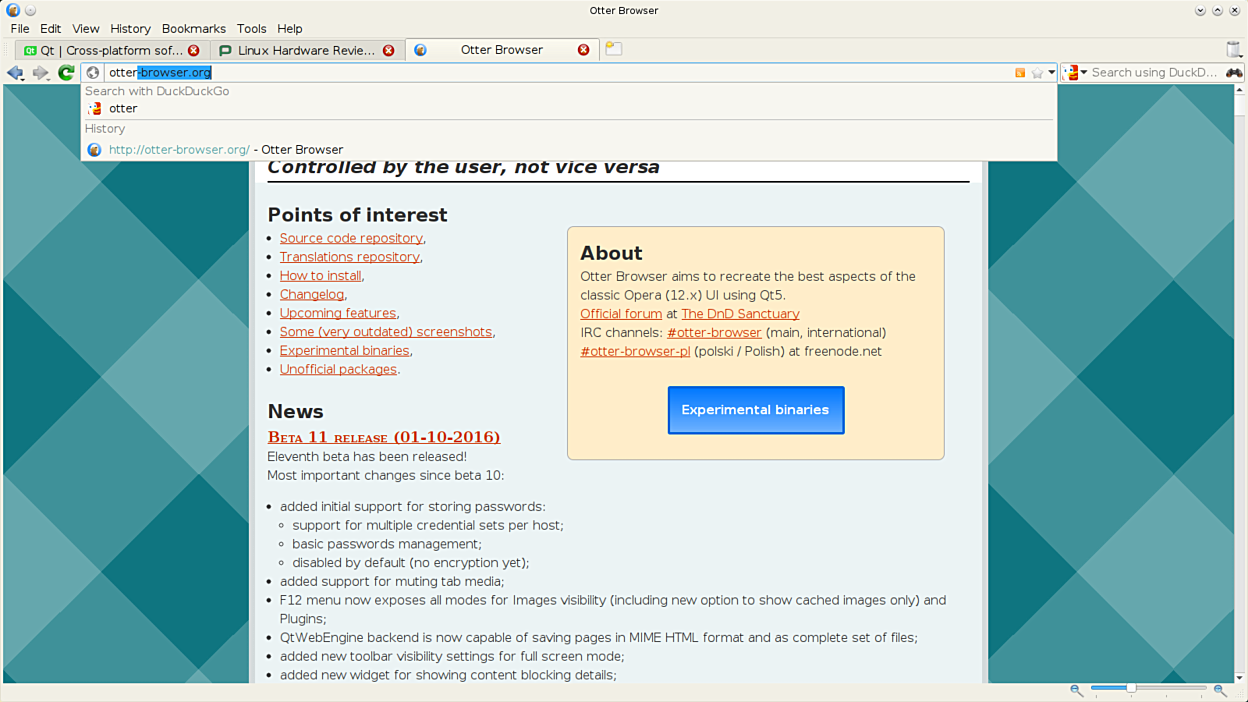Click the zoom level slider
1248x702 pixels.
coord(1148,688)
